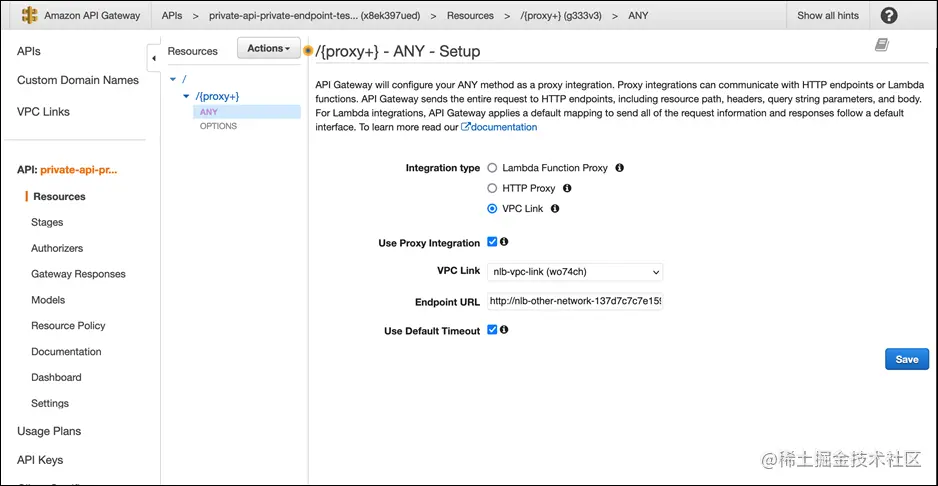Screen dimensions: 938x486
Task: Collapse the root / resource tree arrow
Action: coord(173,79)
